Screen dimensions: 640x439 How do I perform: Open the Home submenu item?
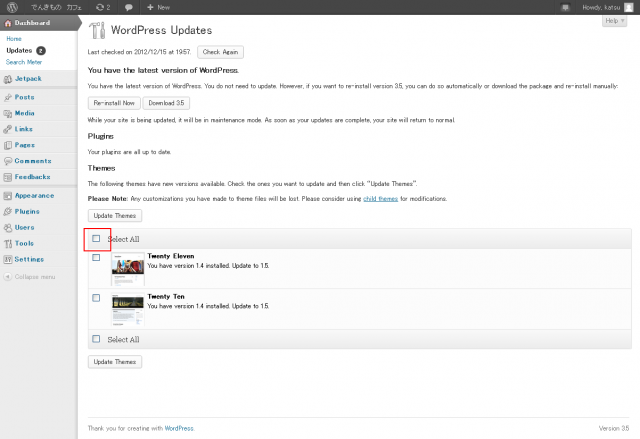pos(14,39)
